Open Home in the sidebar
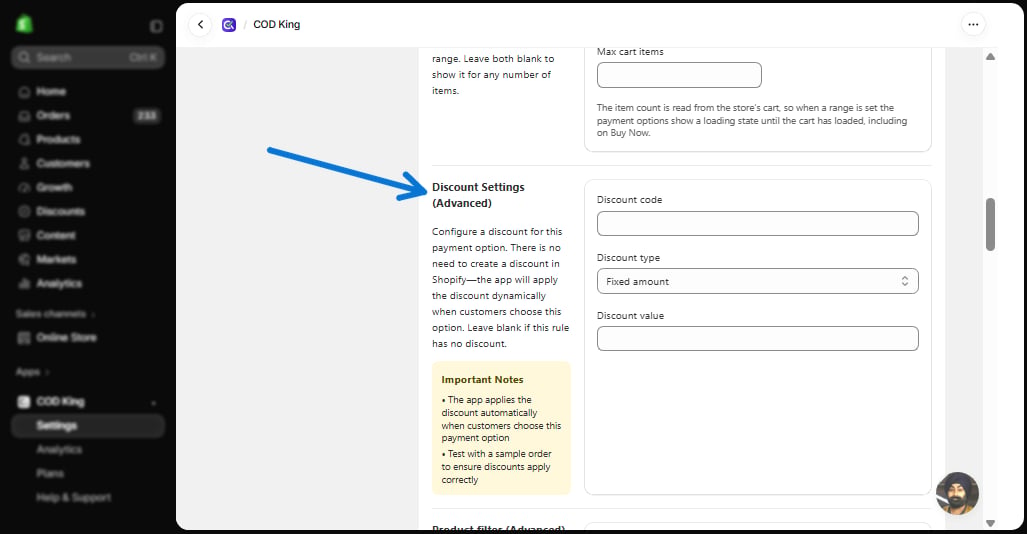Screen dimensions: 1027x534 [50, 92]
